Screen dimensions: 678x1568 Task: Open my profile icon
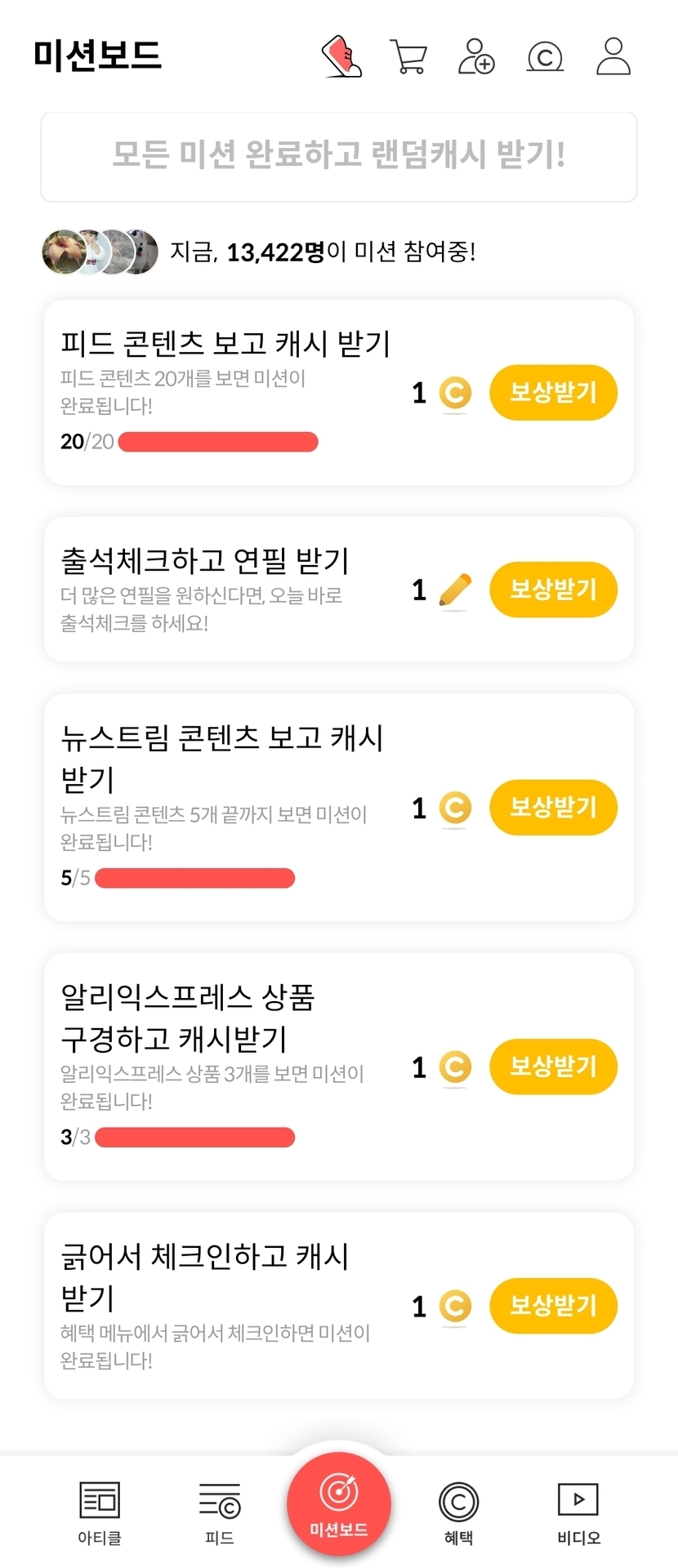click(x=613, y=56)
